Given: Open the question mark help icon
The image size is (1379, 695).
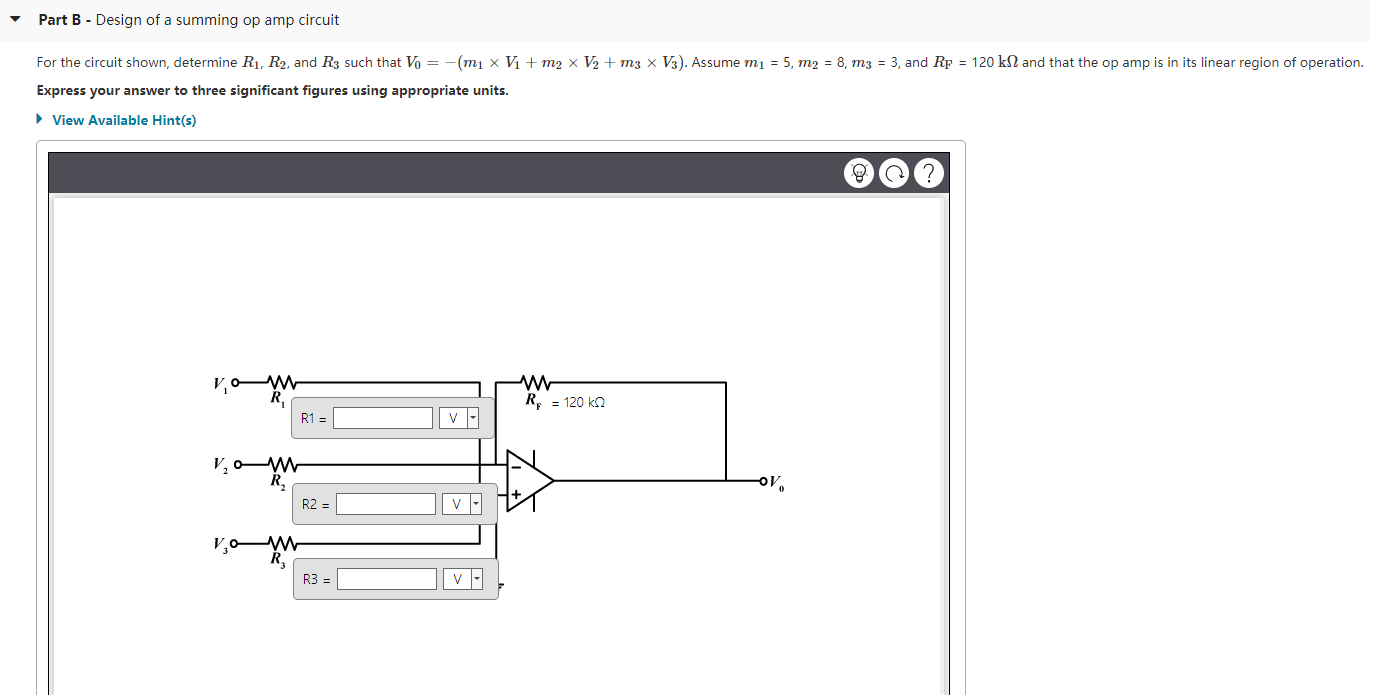Looking at the screenshot, I should 928,172.
